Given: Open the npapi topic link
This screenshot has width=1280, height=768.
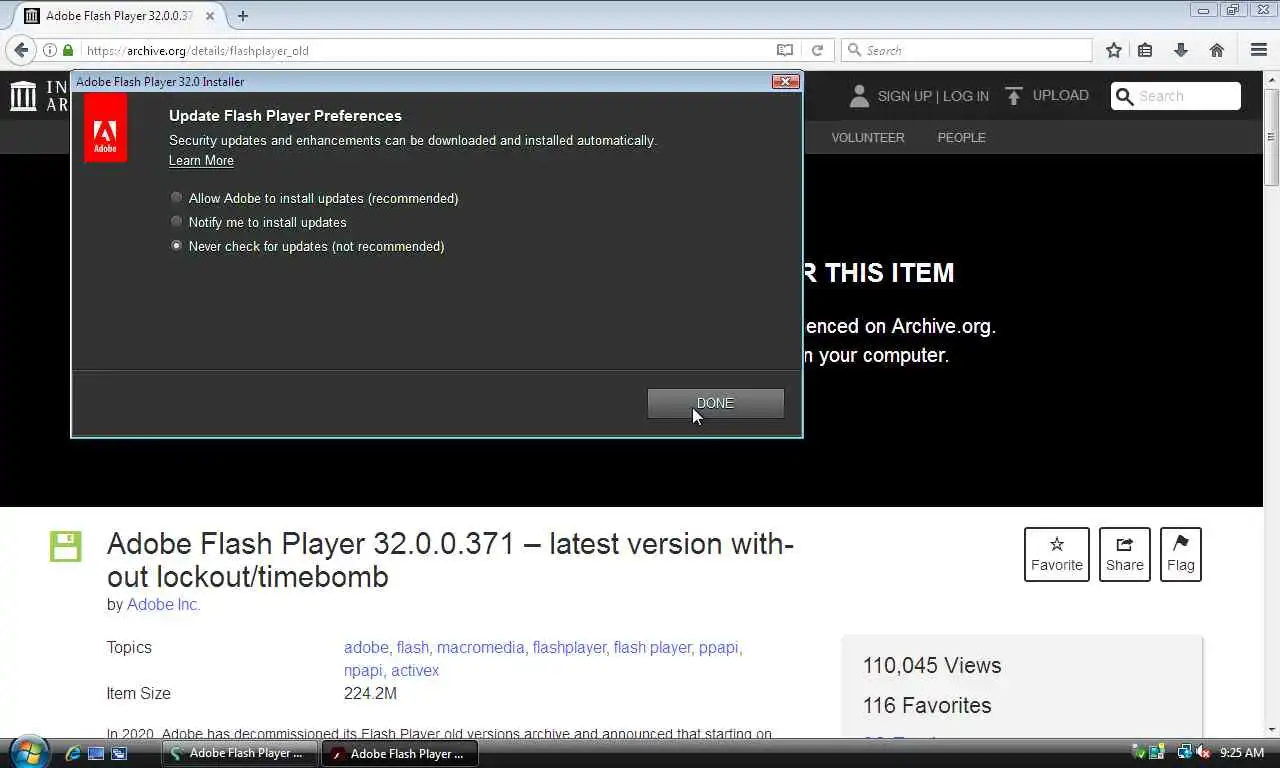Looking at the screenshot, I should pyautogui.click(x=363, y=670).
